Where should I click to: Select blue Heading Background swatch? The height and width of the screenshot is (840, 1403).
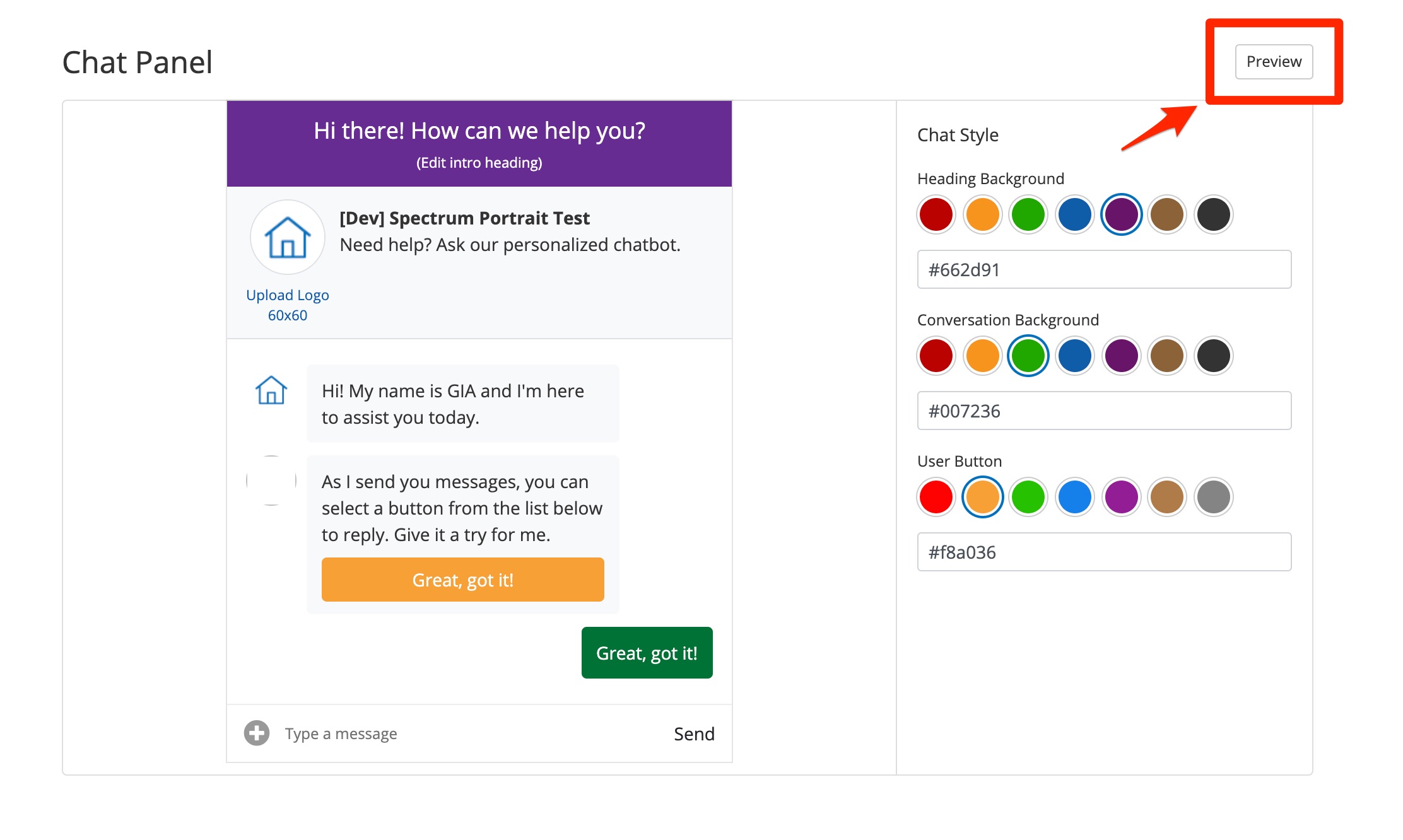tap(1075, 214)
